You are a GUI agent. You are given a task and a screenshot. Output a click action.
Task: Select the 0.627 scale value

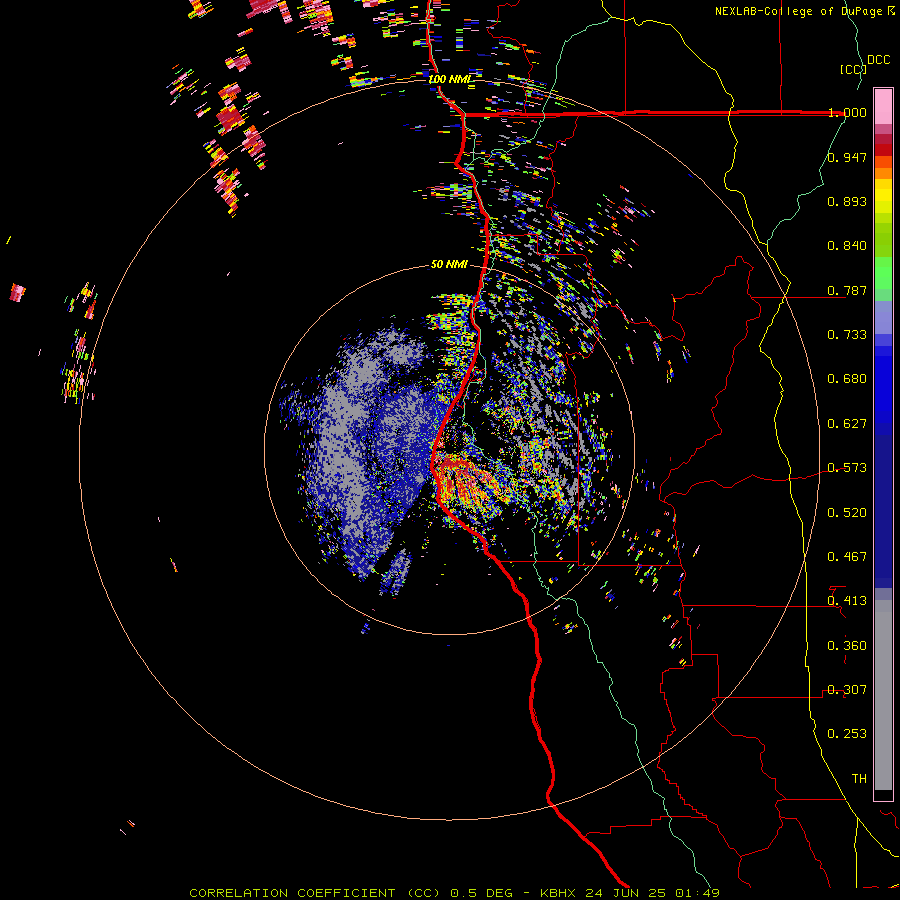coord(847,424)
